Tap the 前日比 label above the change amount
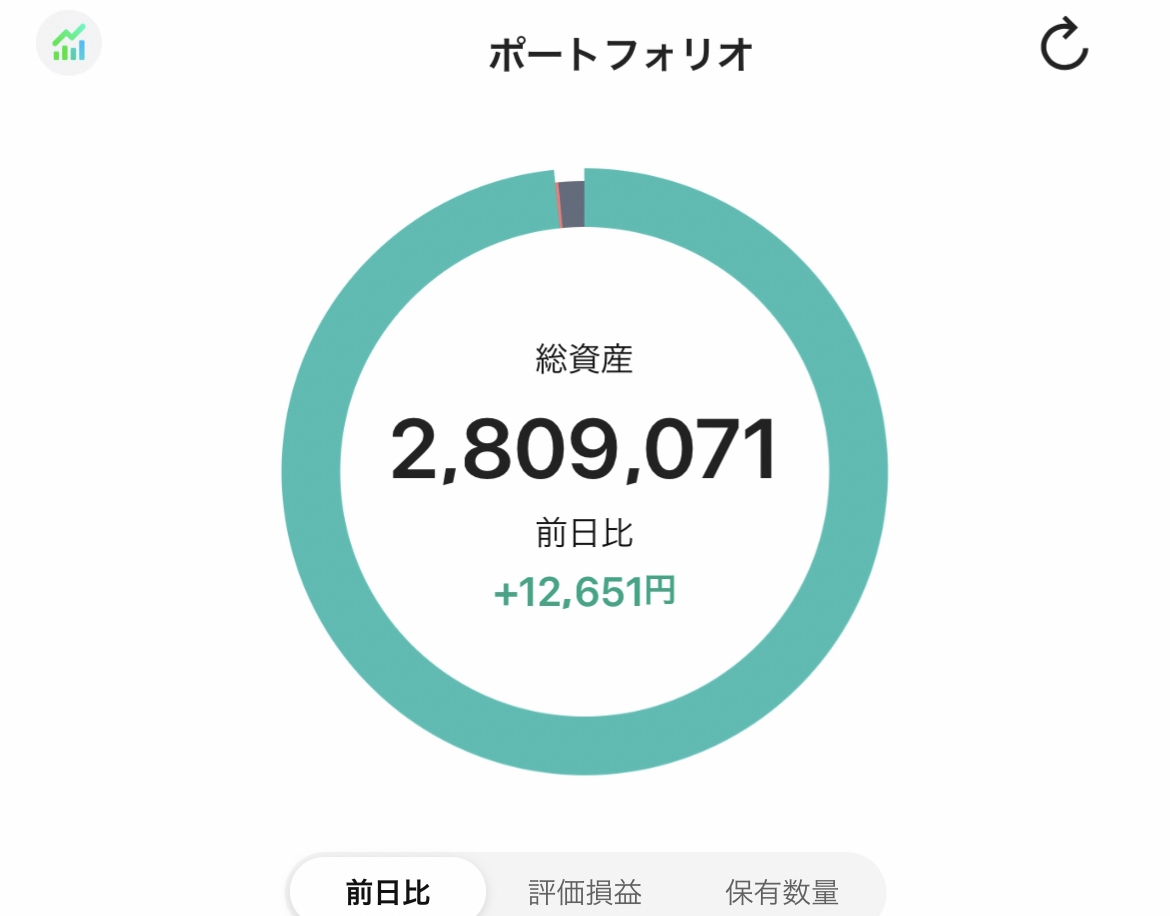The image size is (1170, 916). [x=584, y=533]
